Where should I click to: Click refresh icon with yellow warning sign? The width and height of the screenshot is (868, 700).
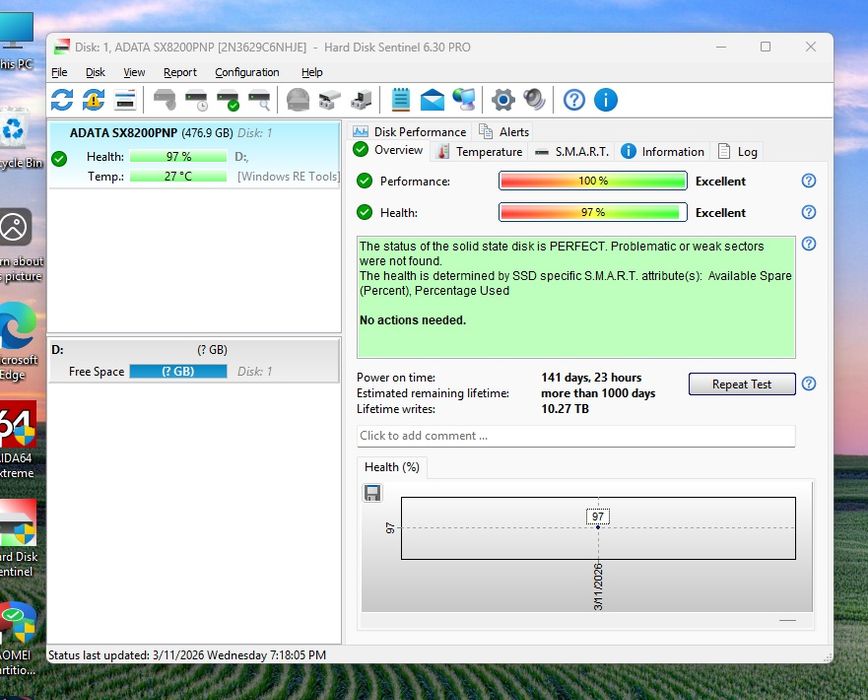click(94, 100)
